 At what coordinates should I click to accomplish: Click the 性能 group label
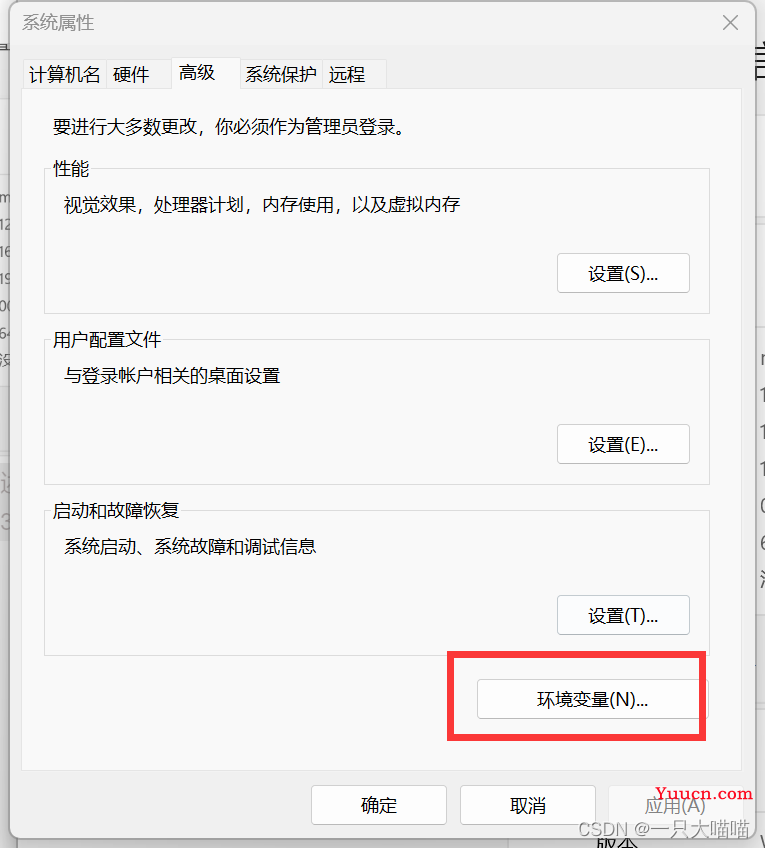tap(71, 169)
